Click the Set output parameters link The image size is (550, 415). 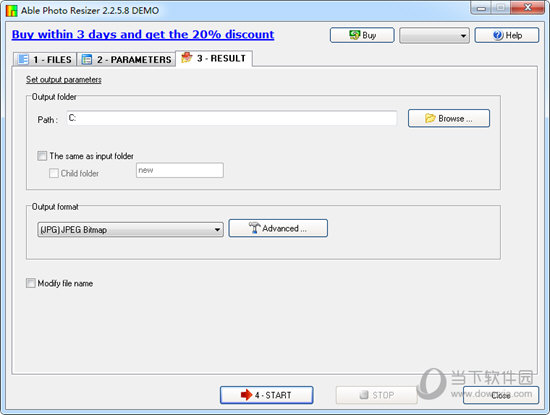pyautogui.click(x=63, y=80)
